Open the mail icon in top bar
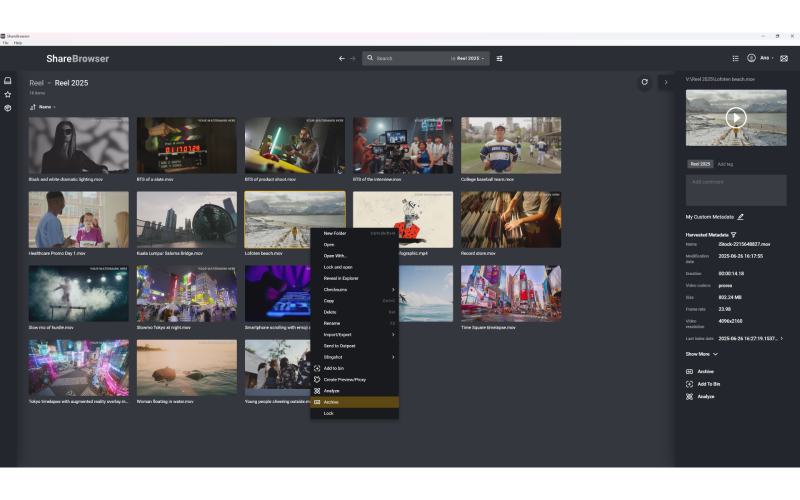Screen dimensions: 800x500 (784, 58)
